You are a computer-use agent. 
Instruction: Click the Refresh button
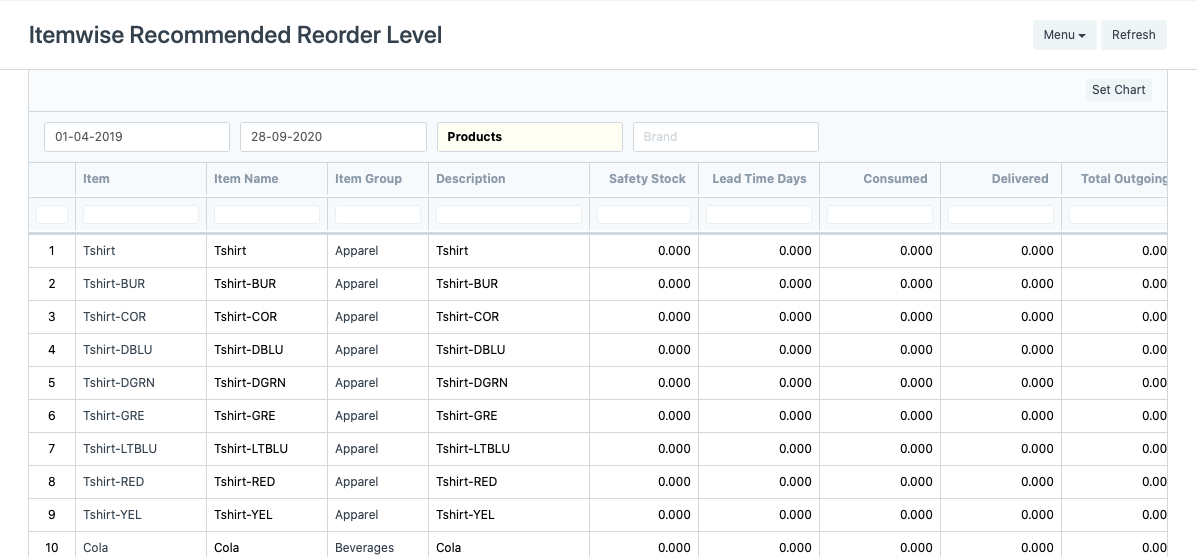pos(1133,35)
